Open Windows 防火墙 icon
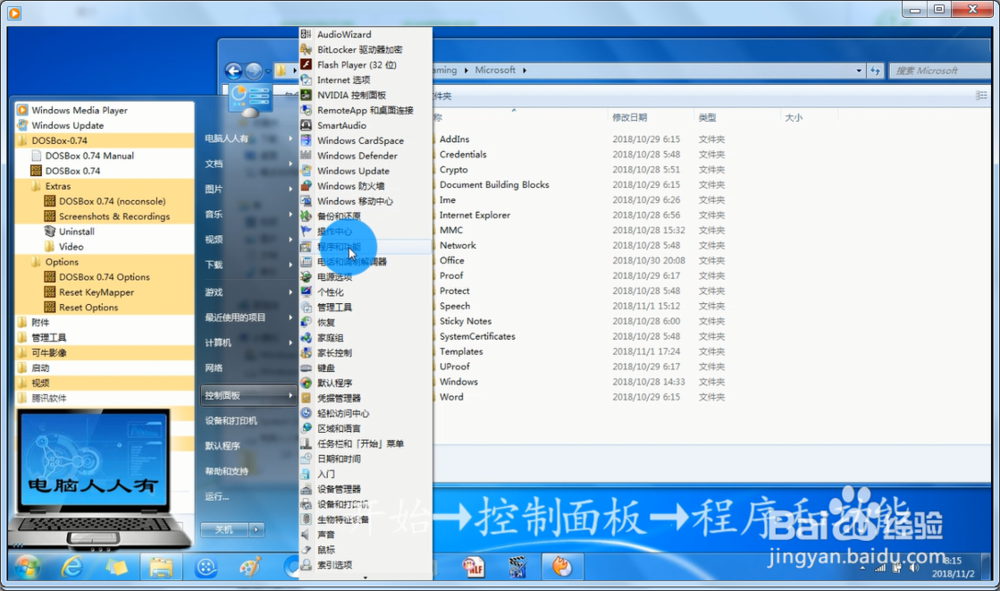The width and height of the screenshot is (1000, 591). (306, 186)
